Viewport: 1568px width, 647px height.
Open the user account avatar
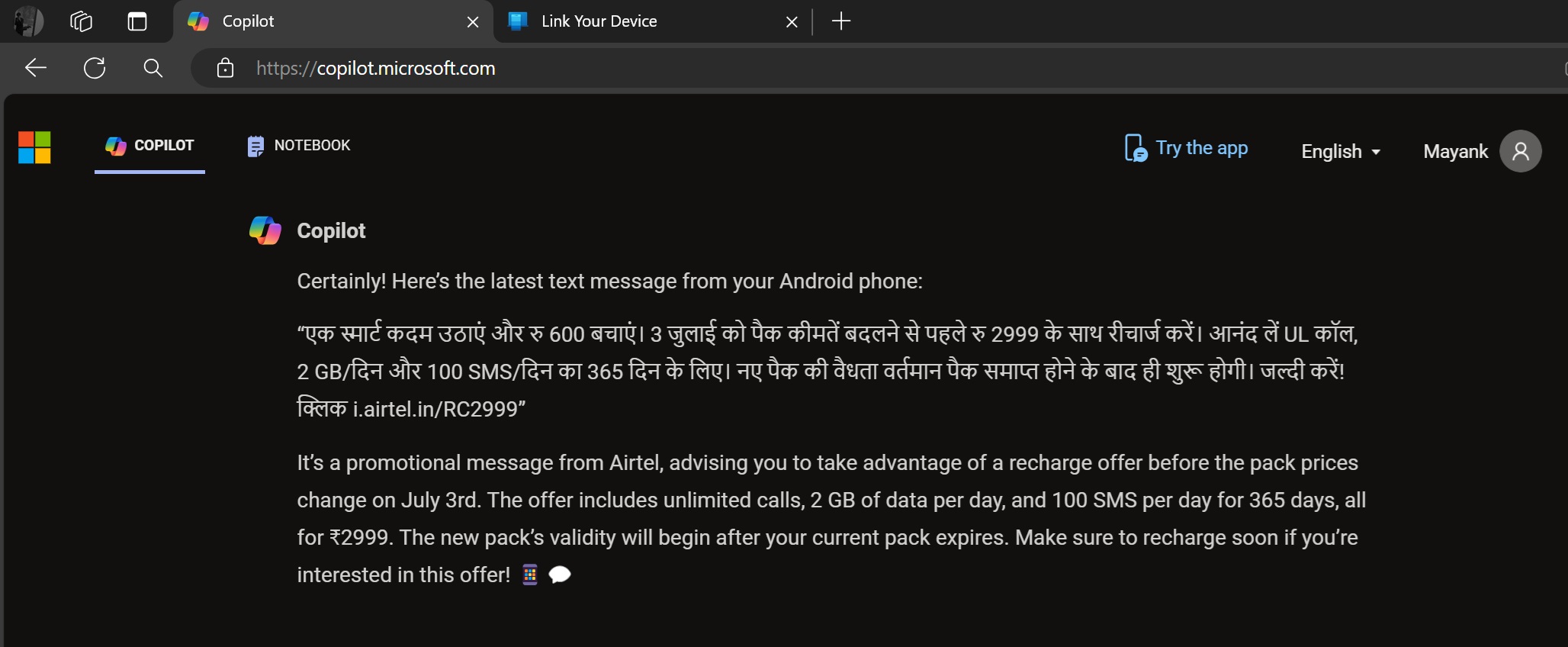[1520, 151]
